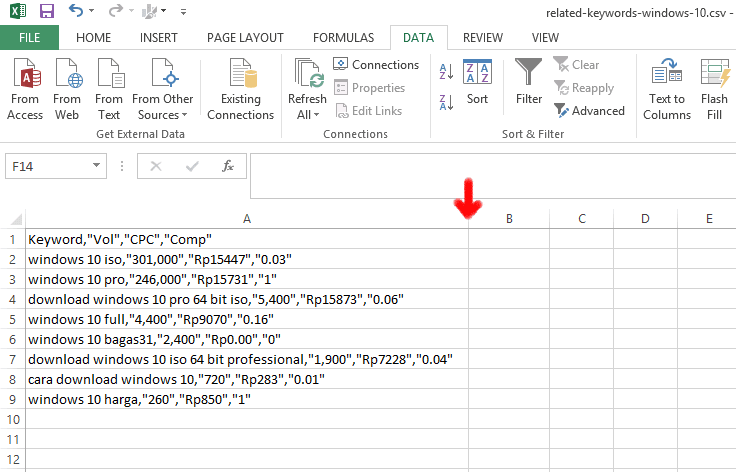Click the Redo arrow icon

click(x=115, y=10)
